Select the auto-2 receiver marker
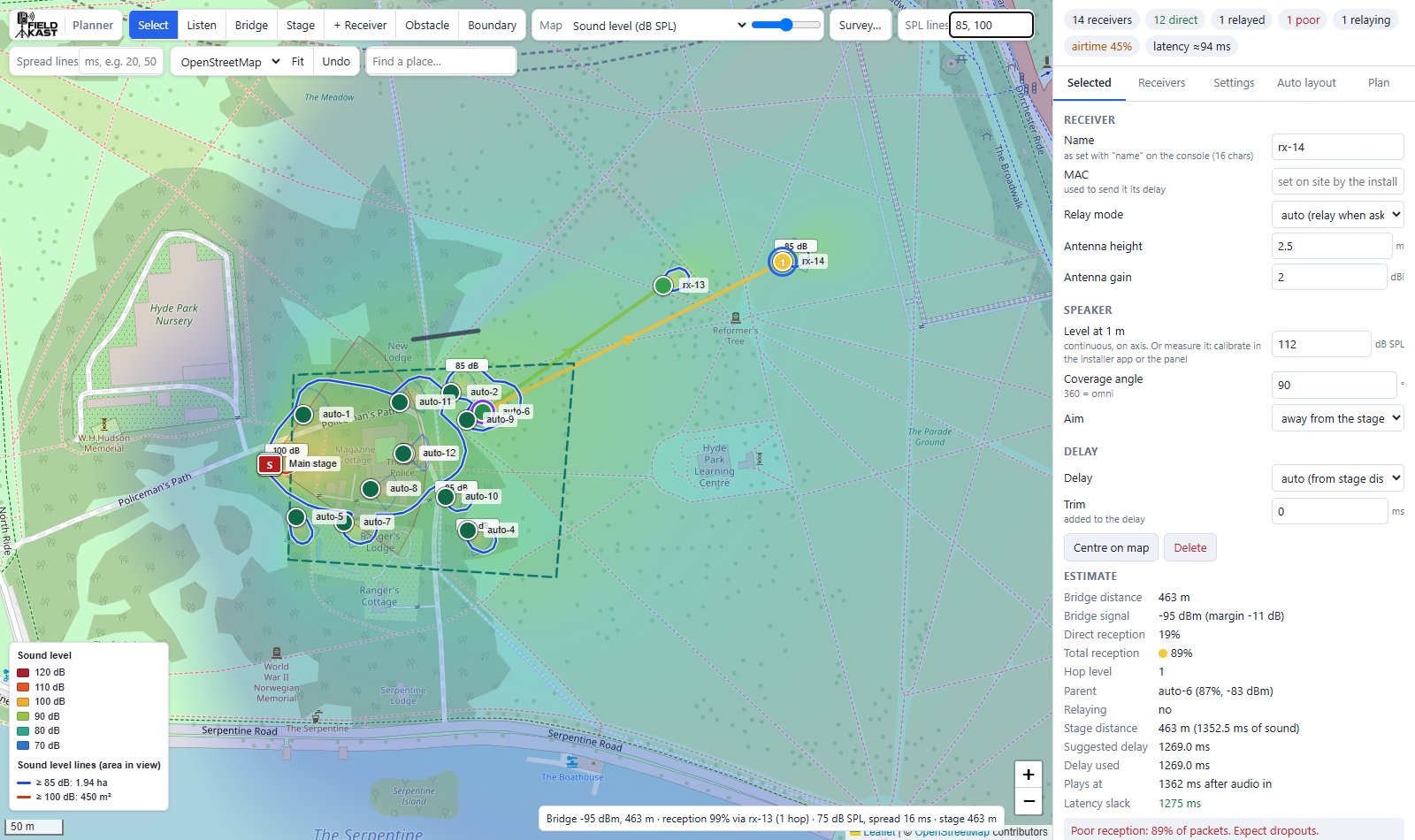 tap(450, 392)
